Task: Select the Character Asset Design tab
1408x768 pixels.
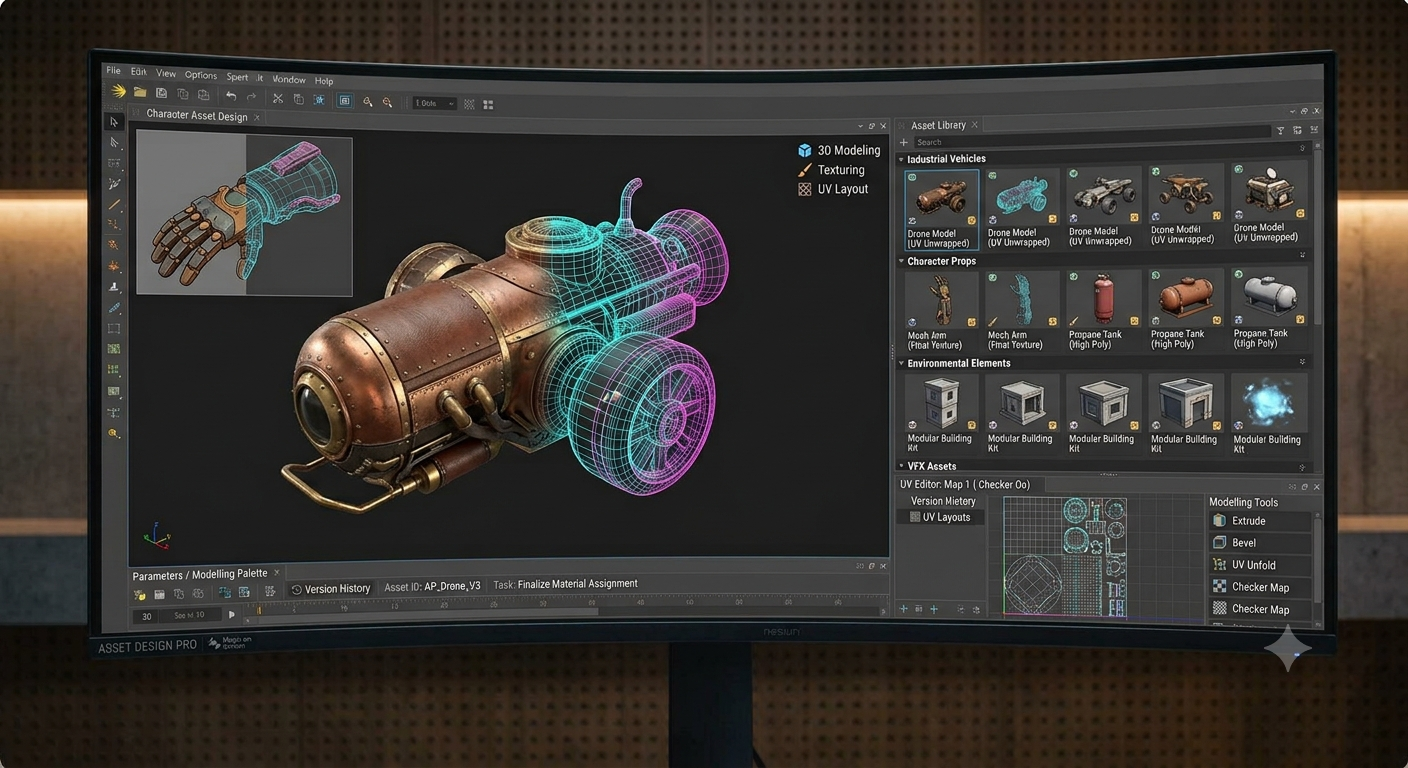Action: click(x=197, y=116)
